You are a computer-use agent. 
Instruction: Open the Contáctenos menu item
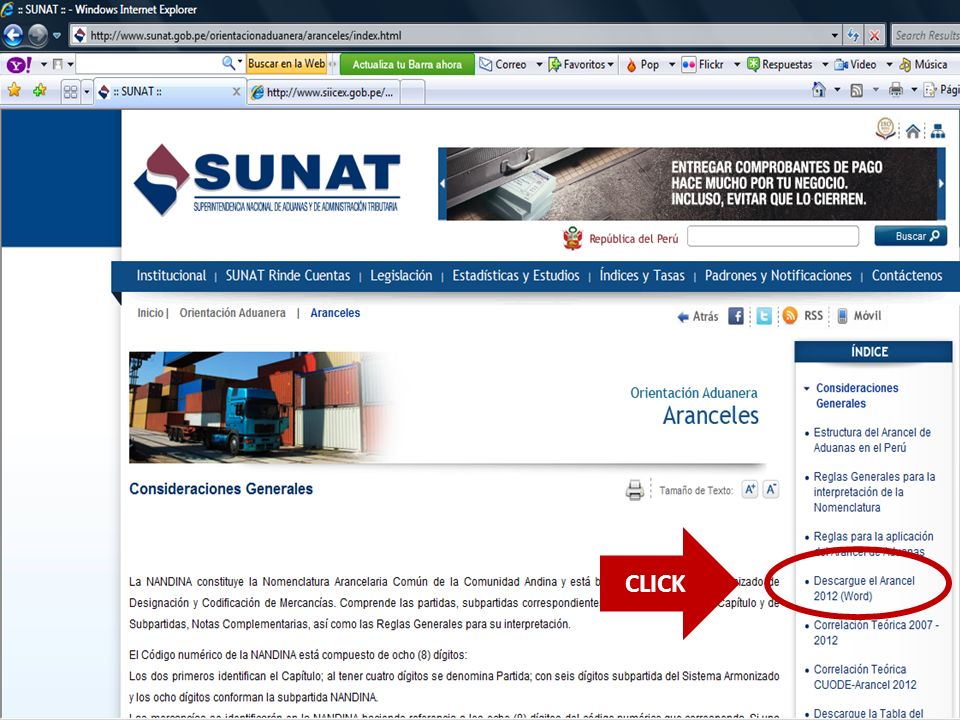point(907,276)
